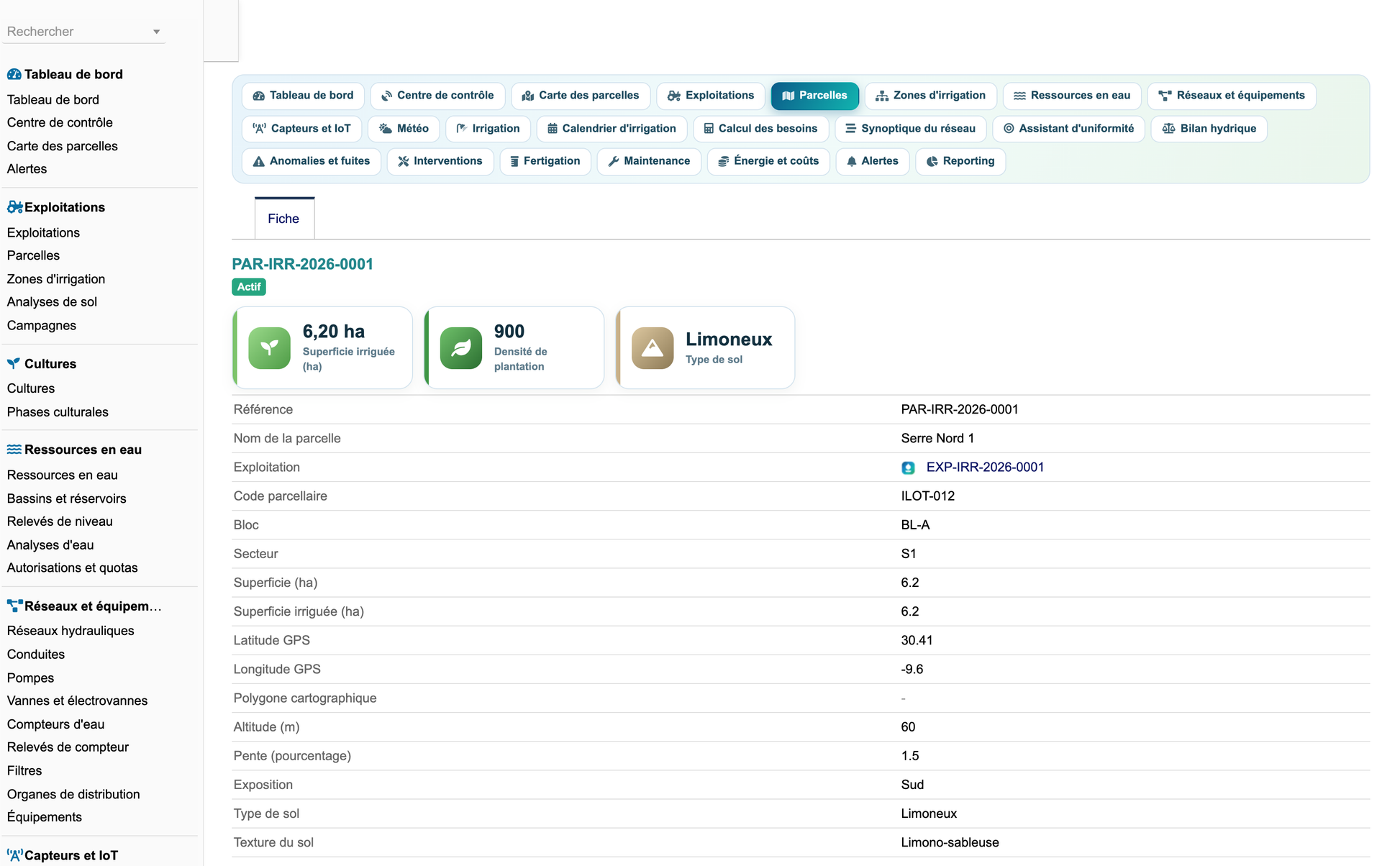Open Compteurs d'eau in the sidebar
This screenshot has height=866, width=1400.
(55, 724)
